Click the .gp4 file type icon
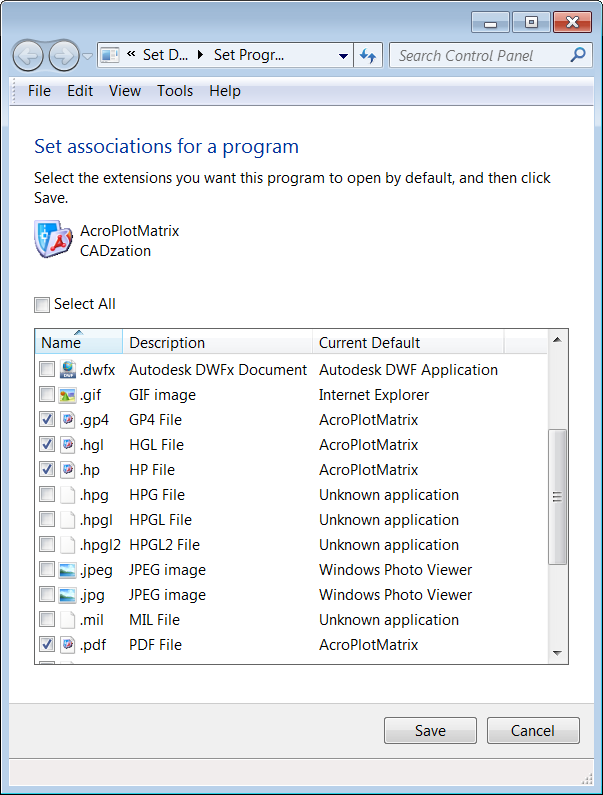Screen dimensions: 603x795 (x=67, y=420)
